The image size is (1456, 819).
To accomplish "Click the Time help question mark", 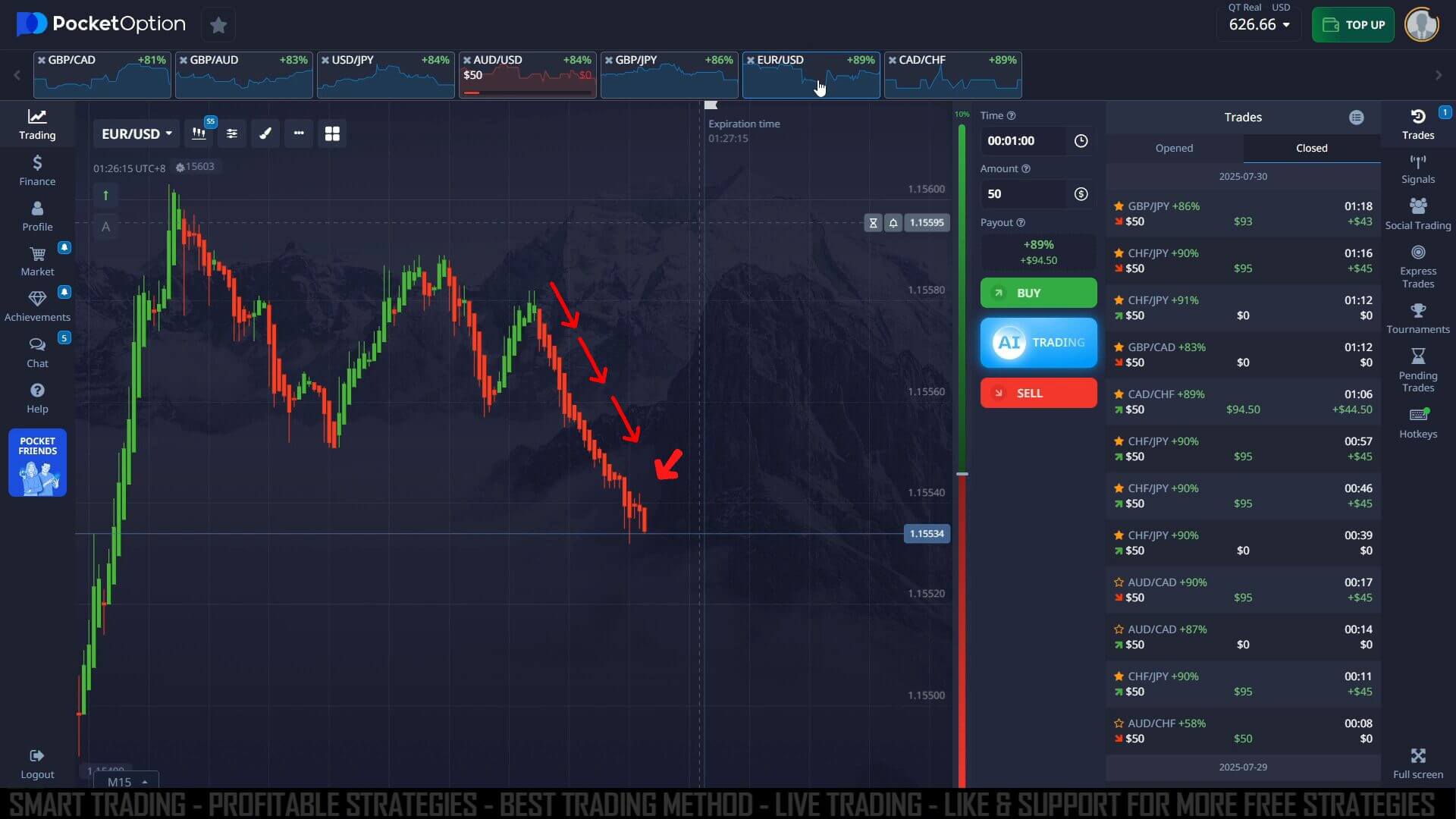I will click(x=1011, y=116).
